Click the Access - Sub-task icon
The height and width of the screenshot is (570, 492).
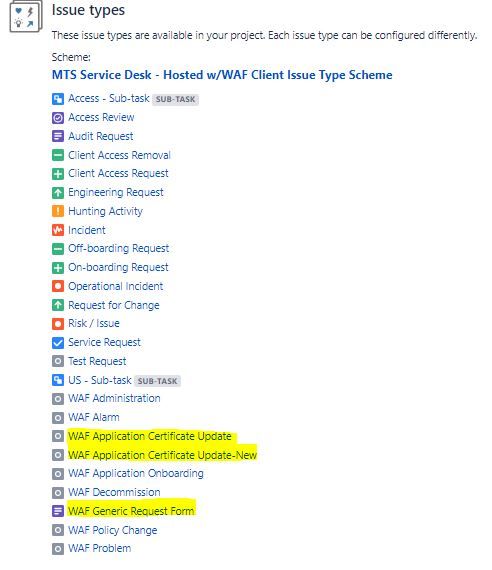pos(58,99)
